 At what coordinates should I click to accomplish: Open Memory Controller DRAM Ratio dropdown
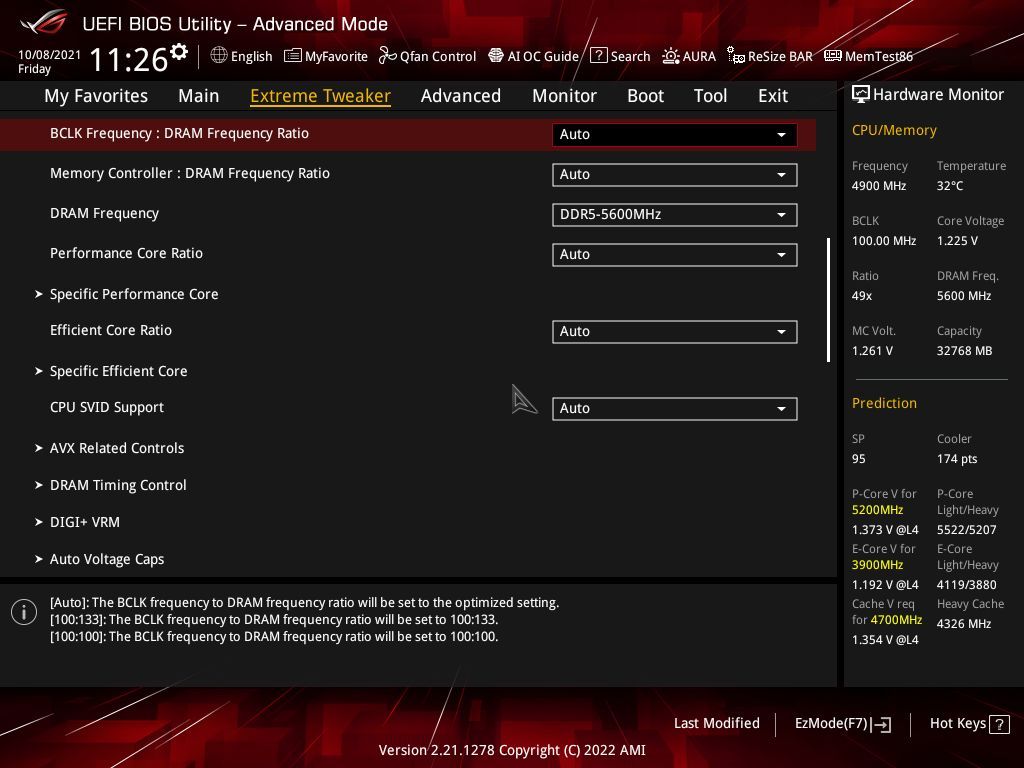click(x=675, y=174)
